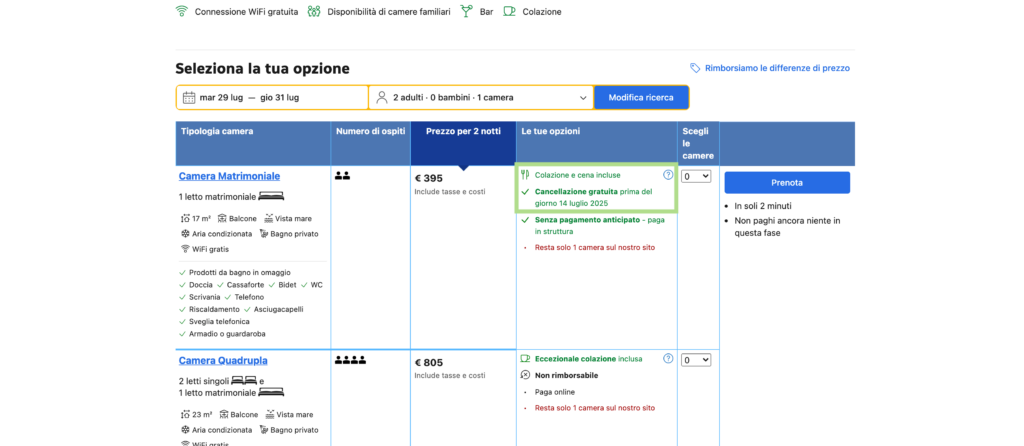The image size is (1024, 446).
Task: Click Rimborsiamo le differenze di prezzo link
Action: tap(776, 68)
